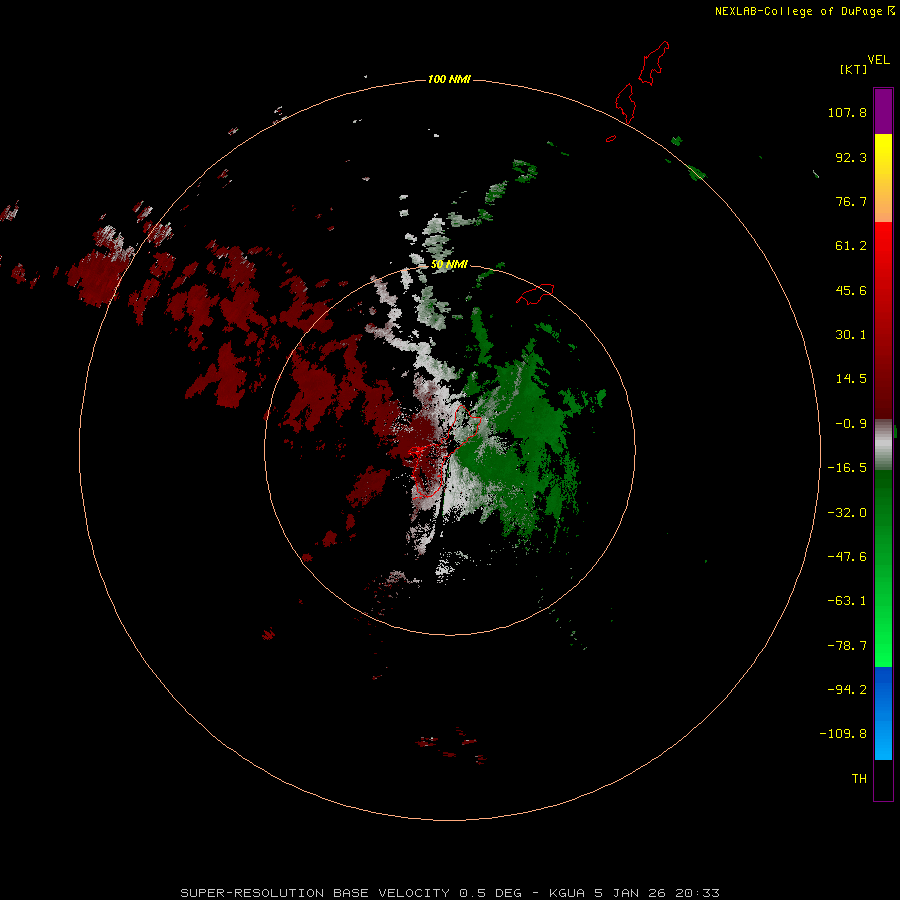Viewport: 900px width, 900px height.
Task: Click the -32.0 velocity scale value
Action: tap(847, 513)
